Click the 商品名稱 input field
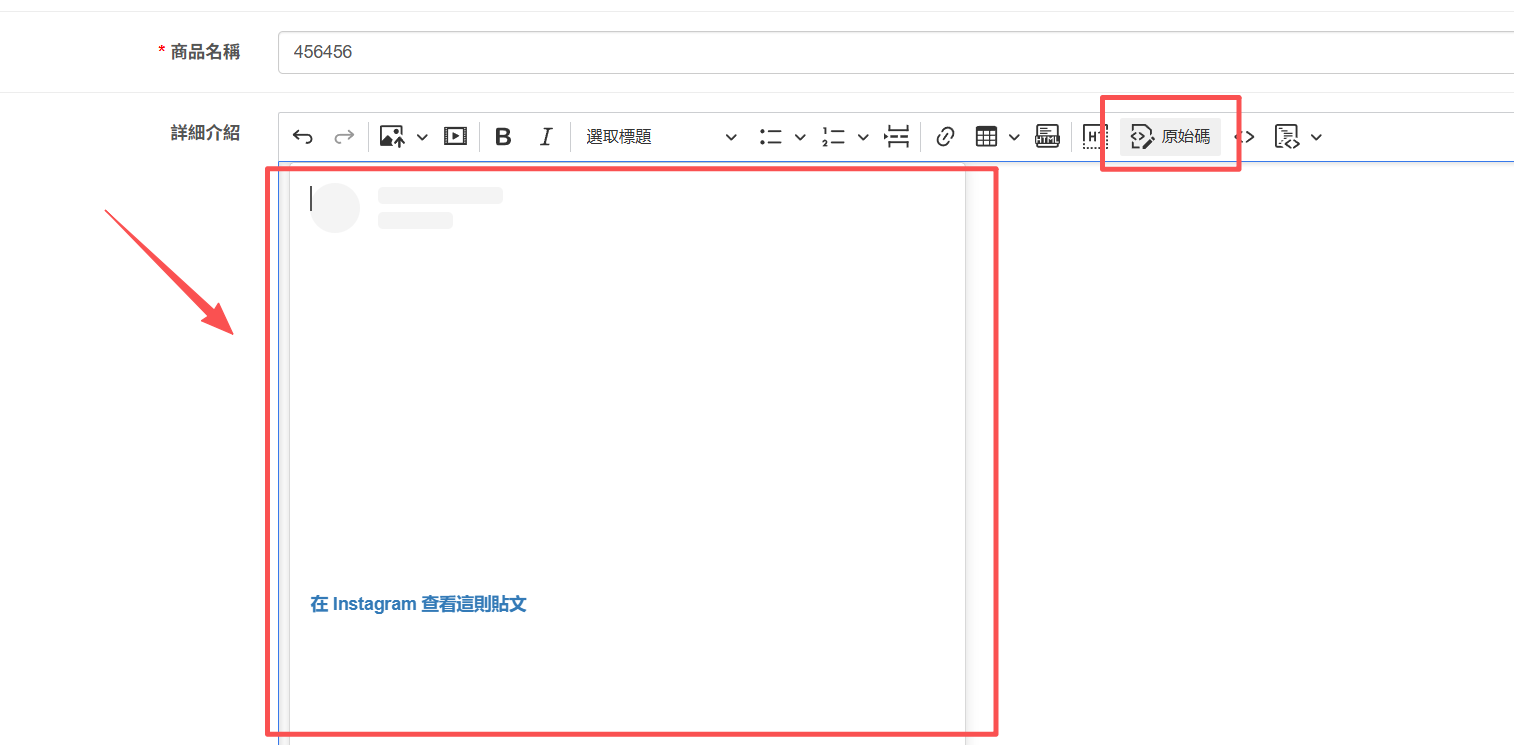Screen dimensions: 1514x745 click(x=896, y=52)
